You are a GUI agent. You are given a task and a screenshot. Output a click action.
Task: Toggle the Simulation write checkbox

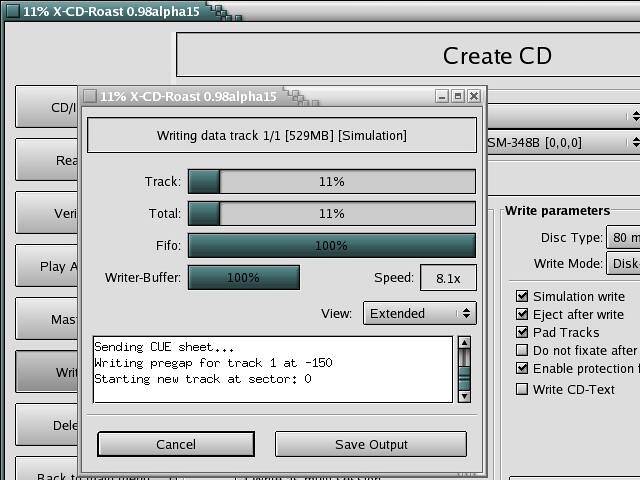point(522,296)
